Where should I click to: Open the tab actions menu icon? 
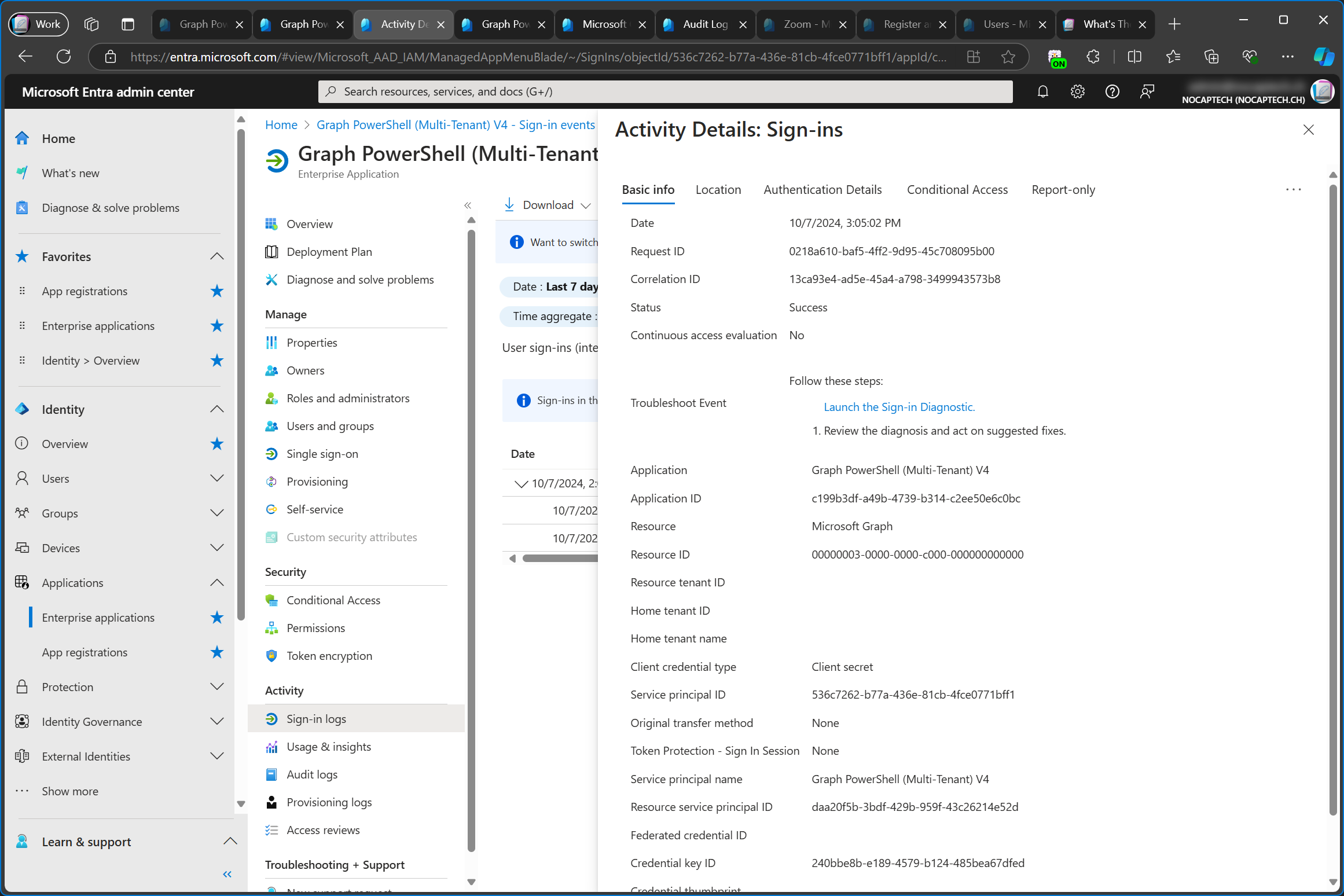[128, 24]
